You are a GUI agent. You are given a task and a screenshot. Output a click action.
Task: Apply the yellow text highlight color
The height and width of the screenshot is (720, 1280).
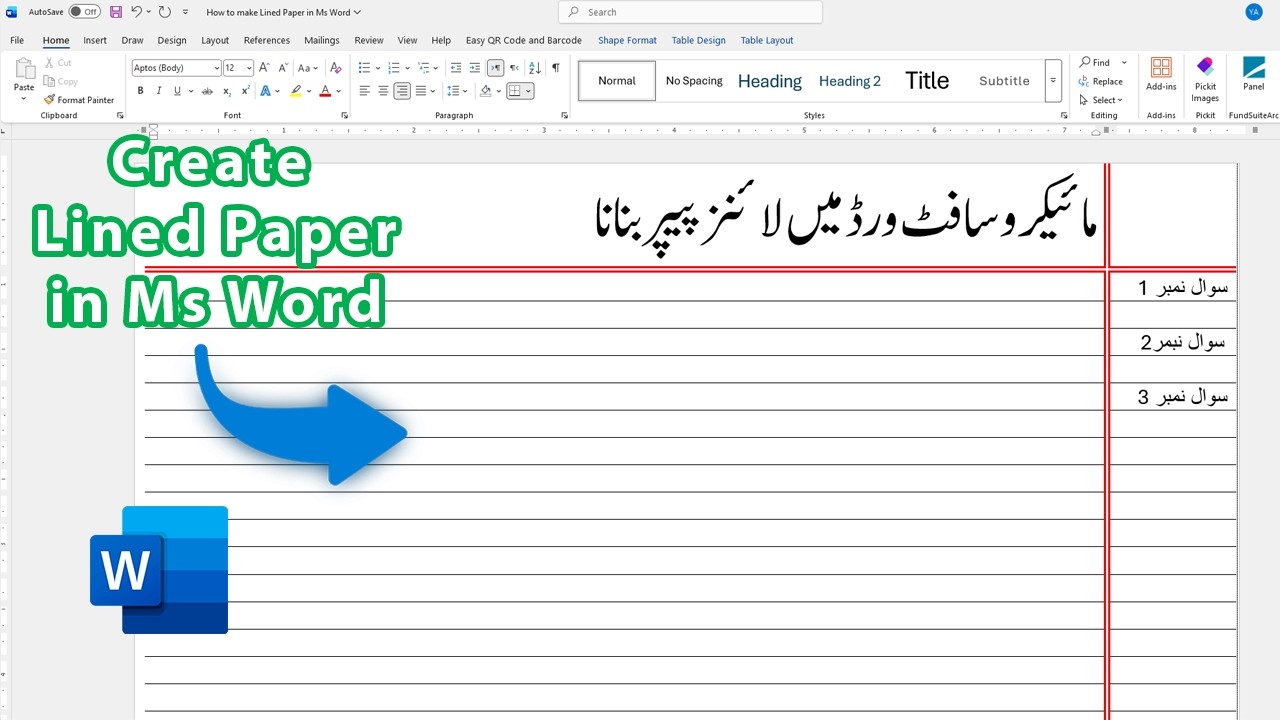coord(295,91)
